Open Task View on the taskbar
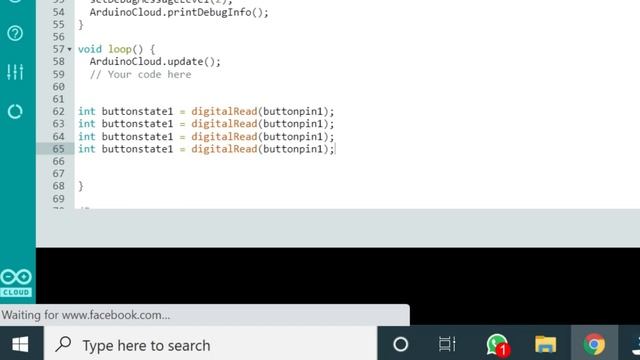640x360 pixels. coord(447,344)
